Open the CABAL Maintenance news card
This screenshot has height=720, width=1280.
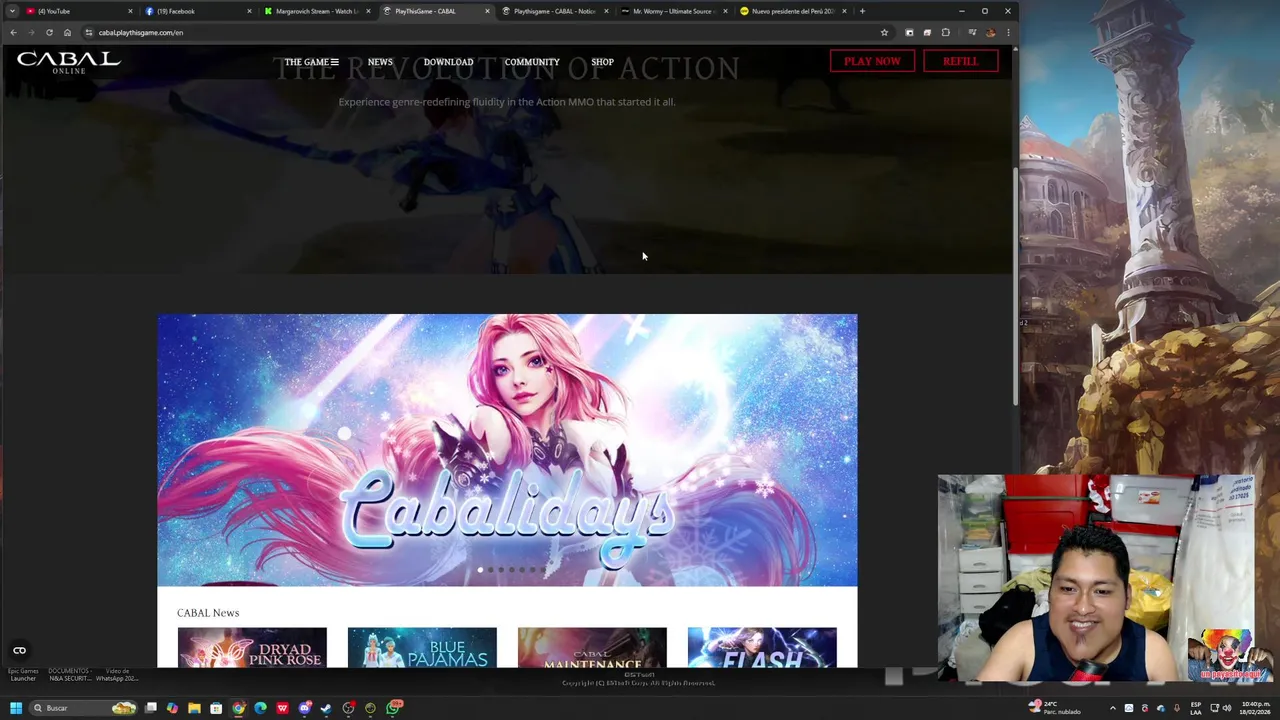(592, 647)
